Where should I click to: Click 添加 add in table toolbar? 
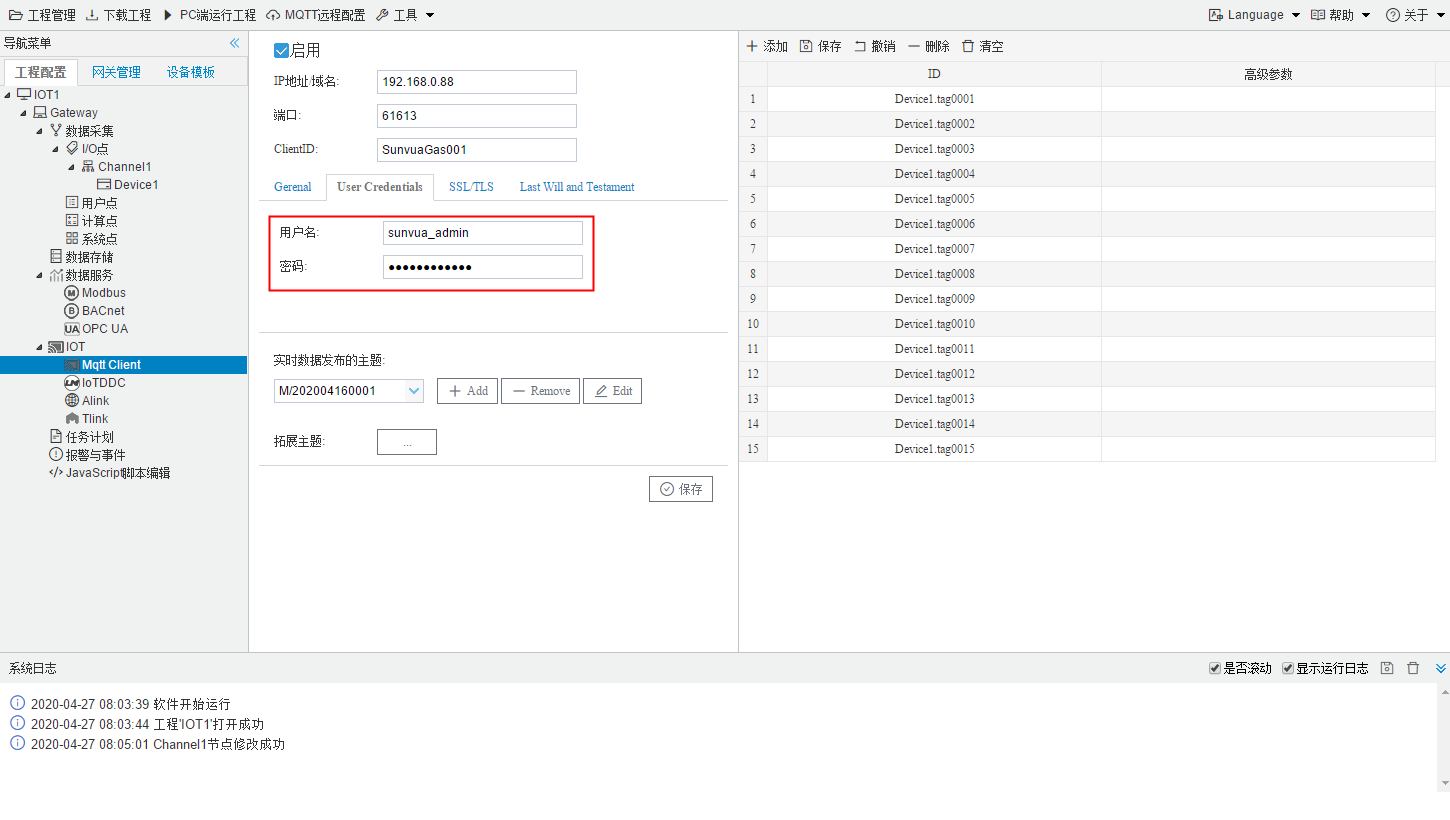coord(767,46)
